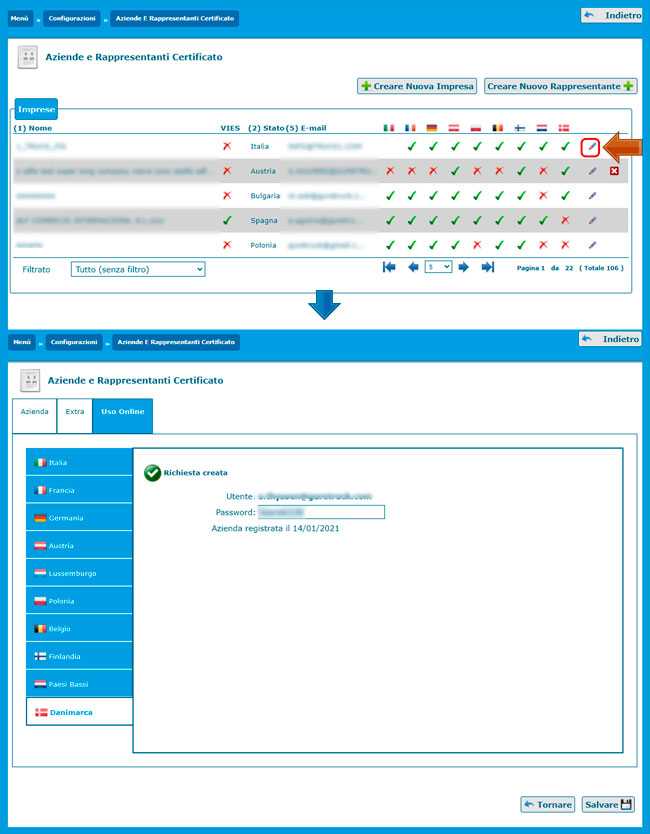Select the Danimarca country tab

coord(79,712)
